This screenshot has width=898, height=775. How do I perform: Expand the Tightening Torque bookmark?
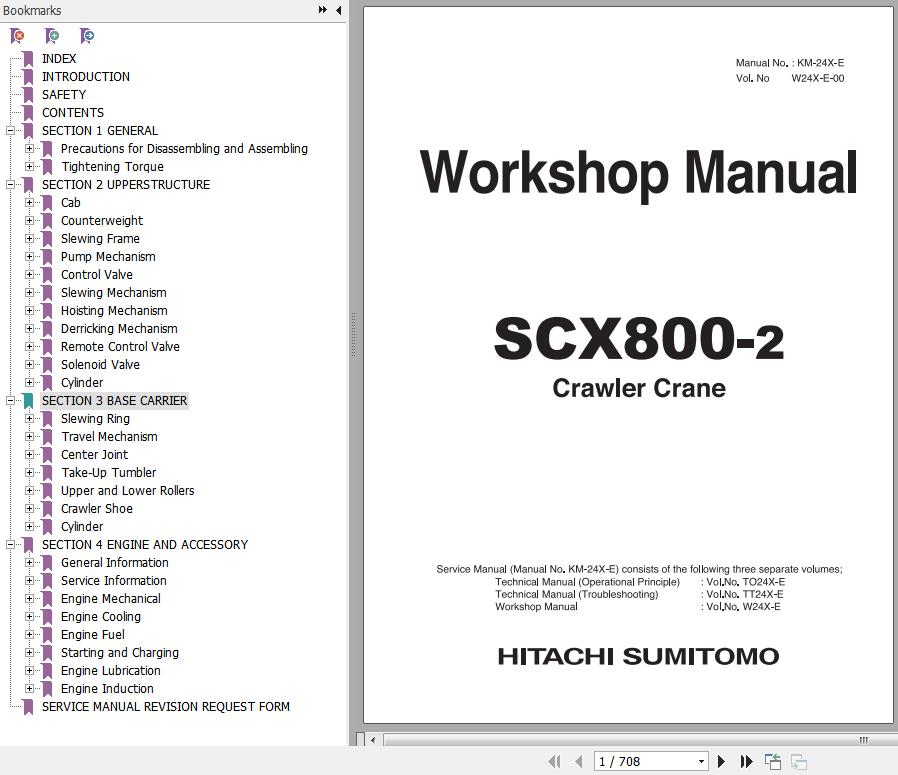[x=29, y=167]
